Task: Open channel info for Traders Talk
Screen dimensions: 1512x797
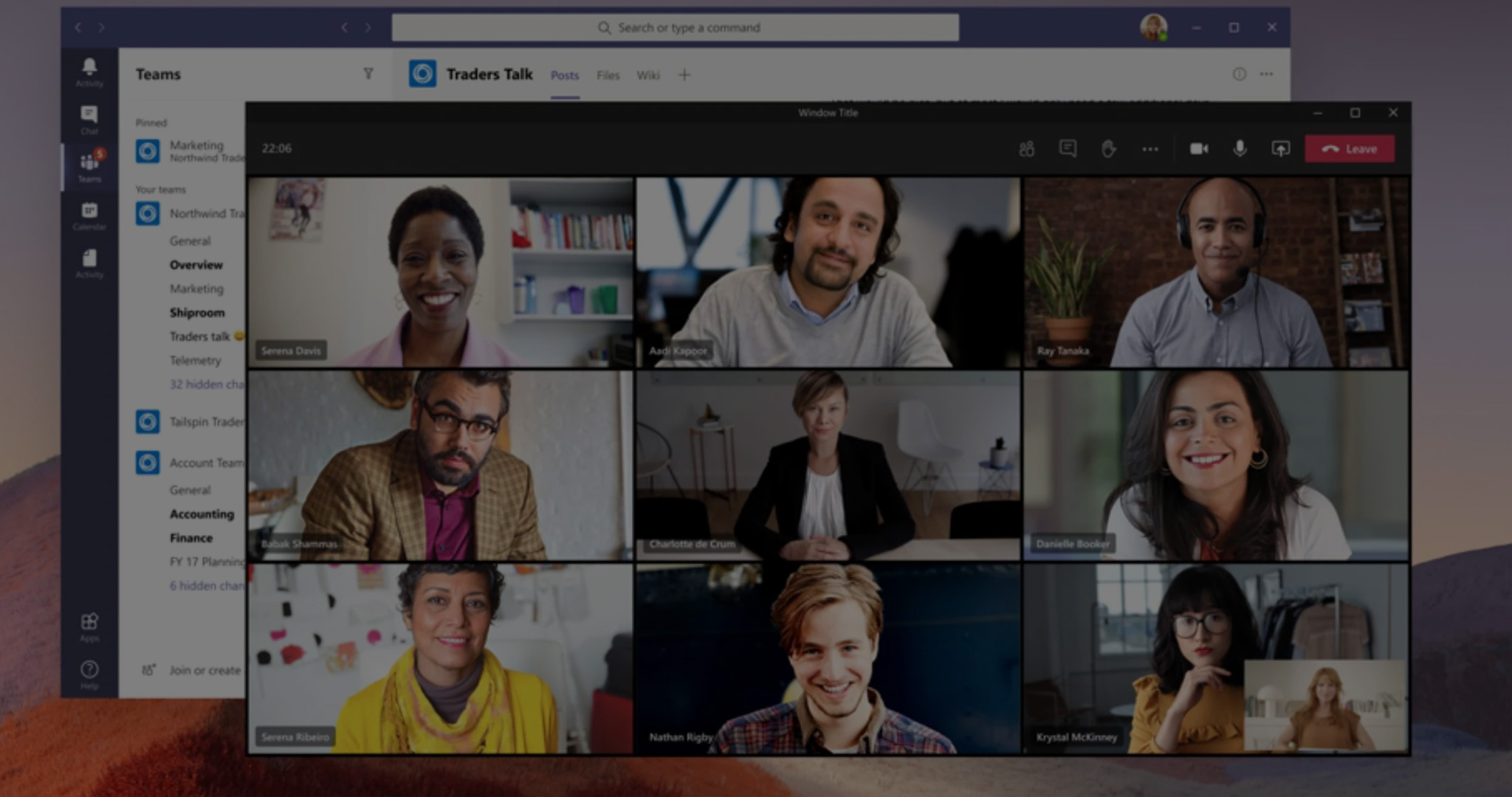Action: (x=1239, y=74)
